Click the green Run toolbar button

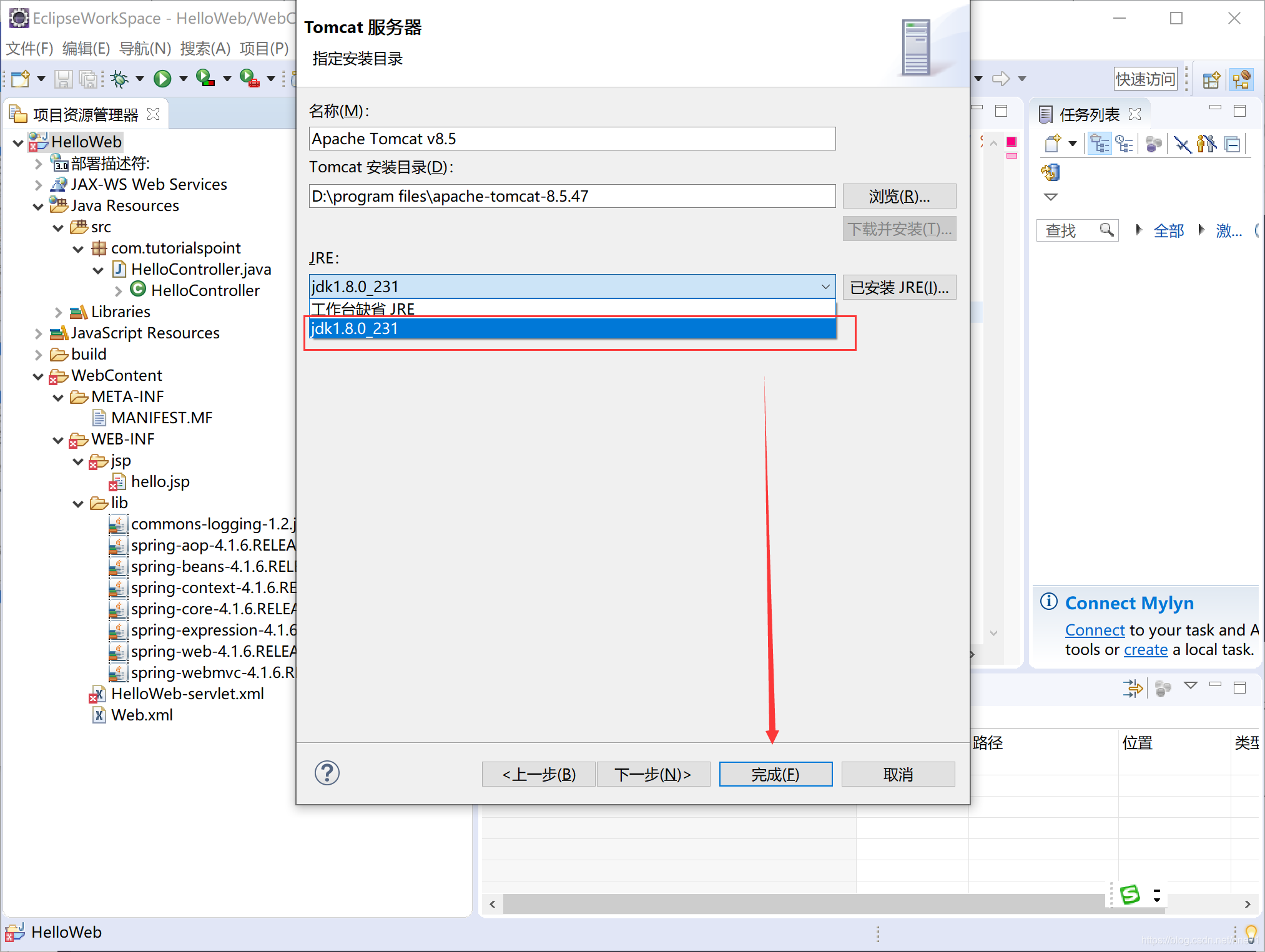pyautogui.click(x=162, y=79)
